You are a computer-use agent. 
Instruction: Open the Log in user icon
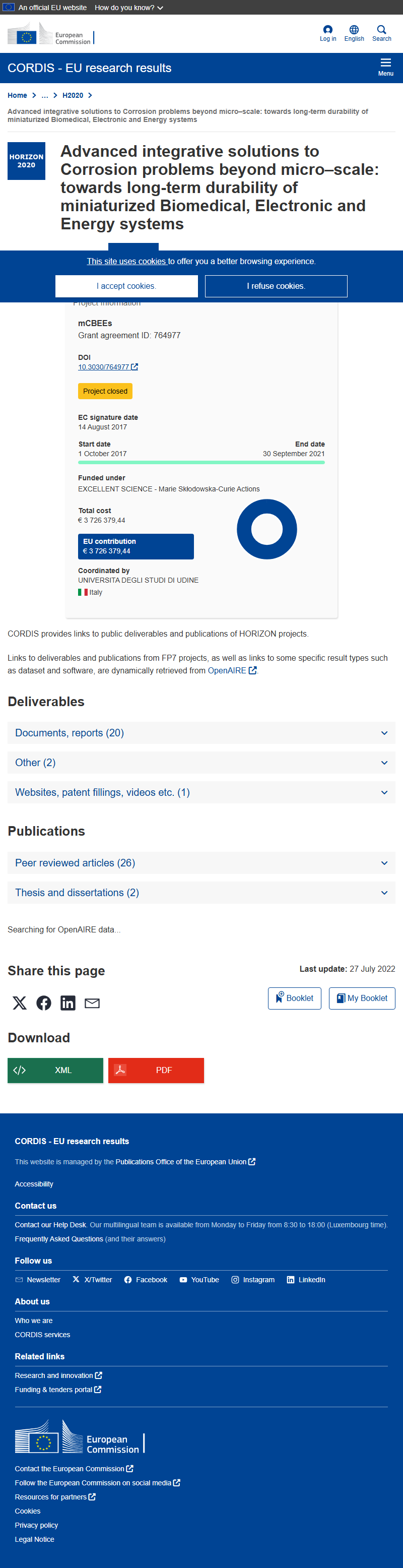(327, 33)
